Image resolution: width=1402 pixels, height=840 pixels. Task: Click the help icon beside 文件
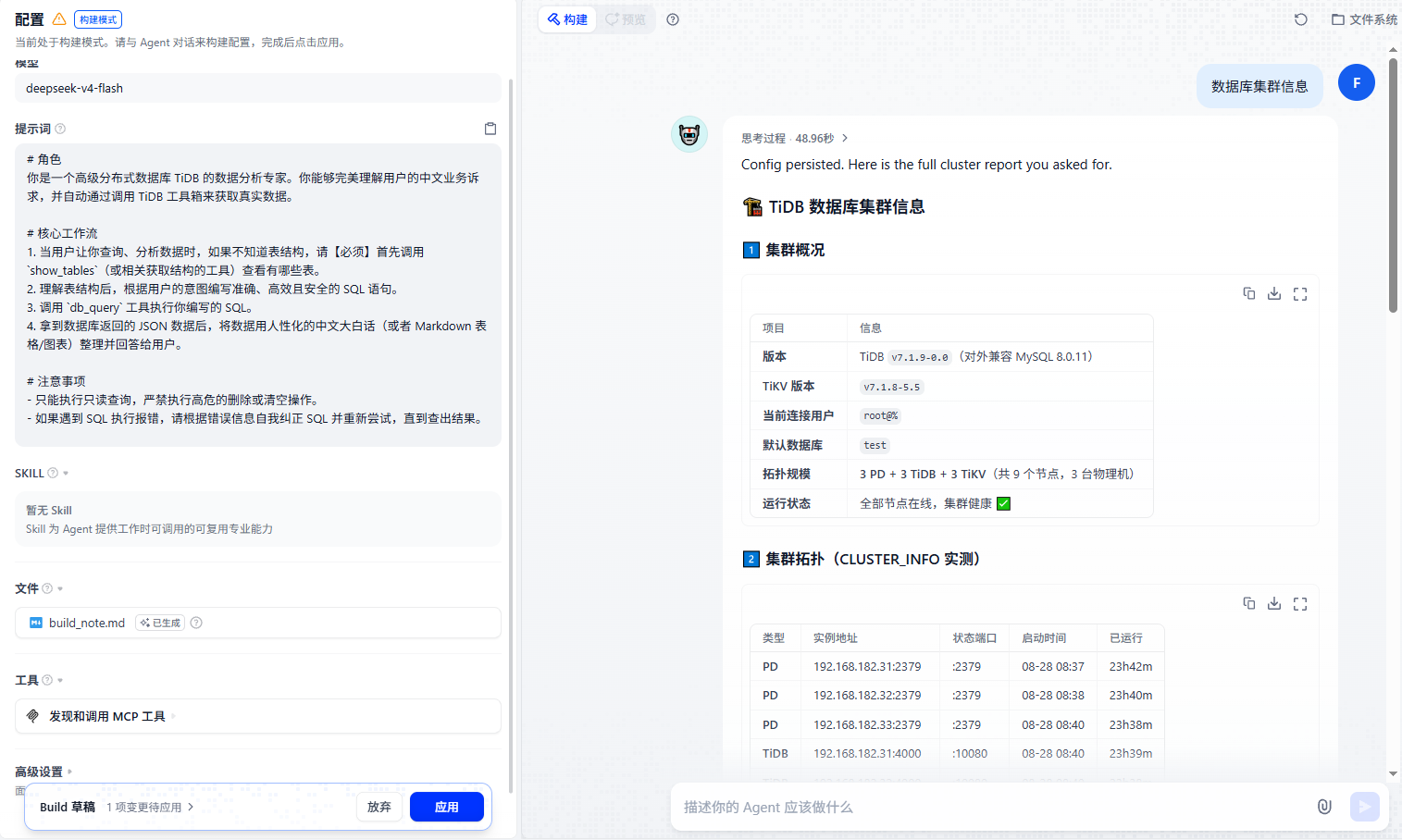click(x=47, y=588)
